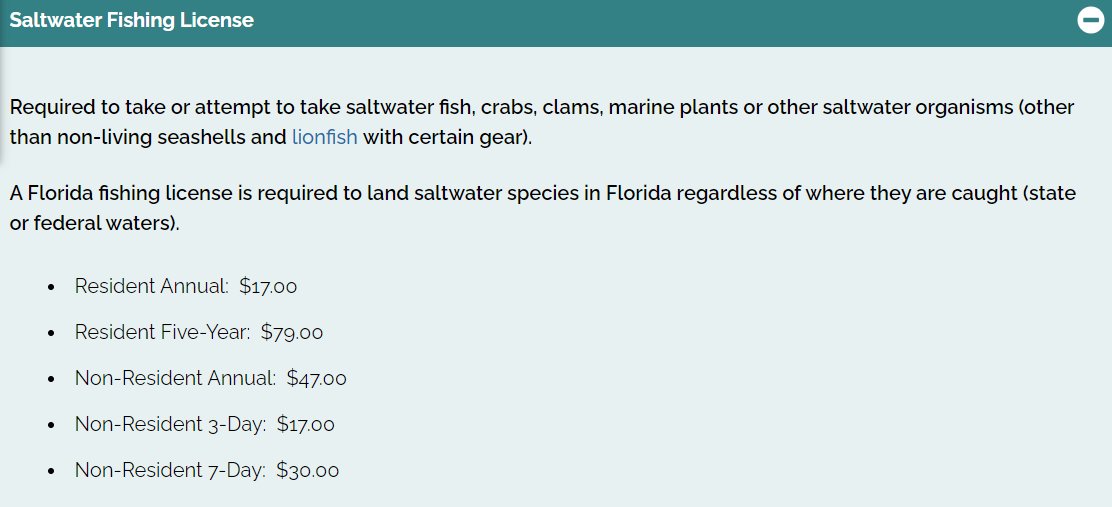Screen dimensions: 1112x507
Task: Click the $17.00 price for Resident Annual
Action: pos(268,286)
